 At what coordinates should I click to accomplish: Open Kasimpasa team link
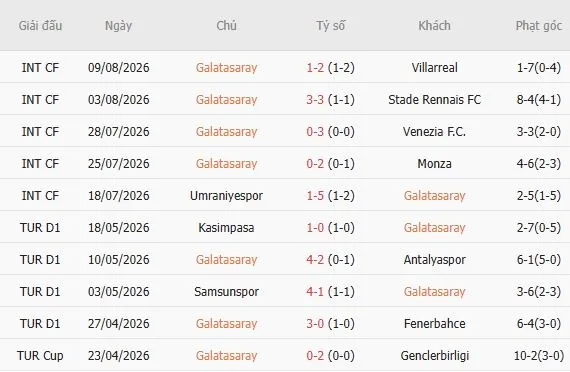pos(226,228)
